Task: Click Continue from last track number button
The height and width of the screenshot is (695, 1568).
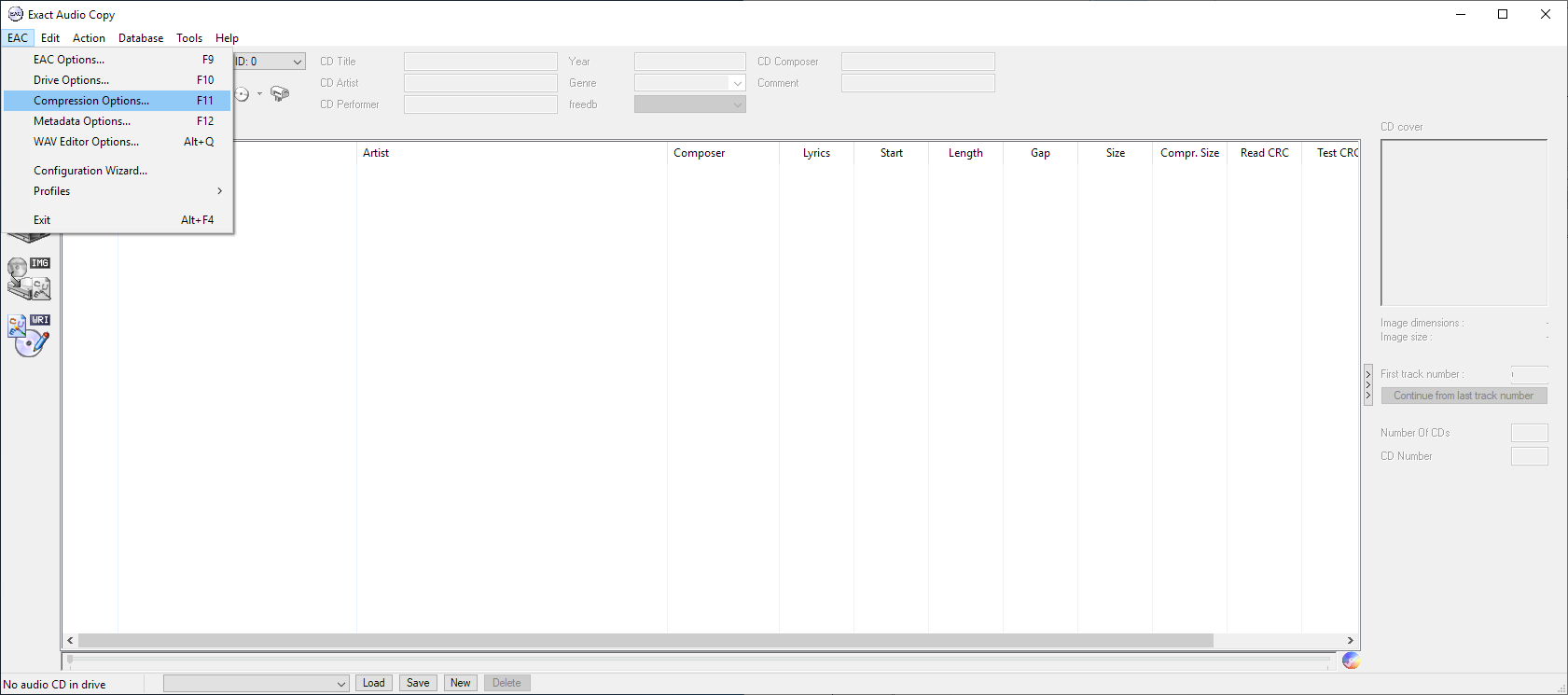Action: [1464, 396]
